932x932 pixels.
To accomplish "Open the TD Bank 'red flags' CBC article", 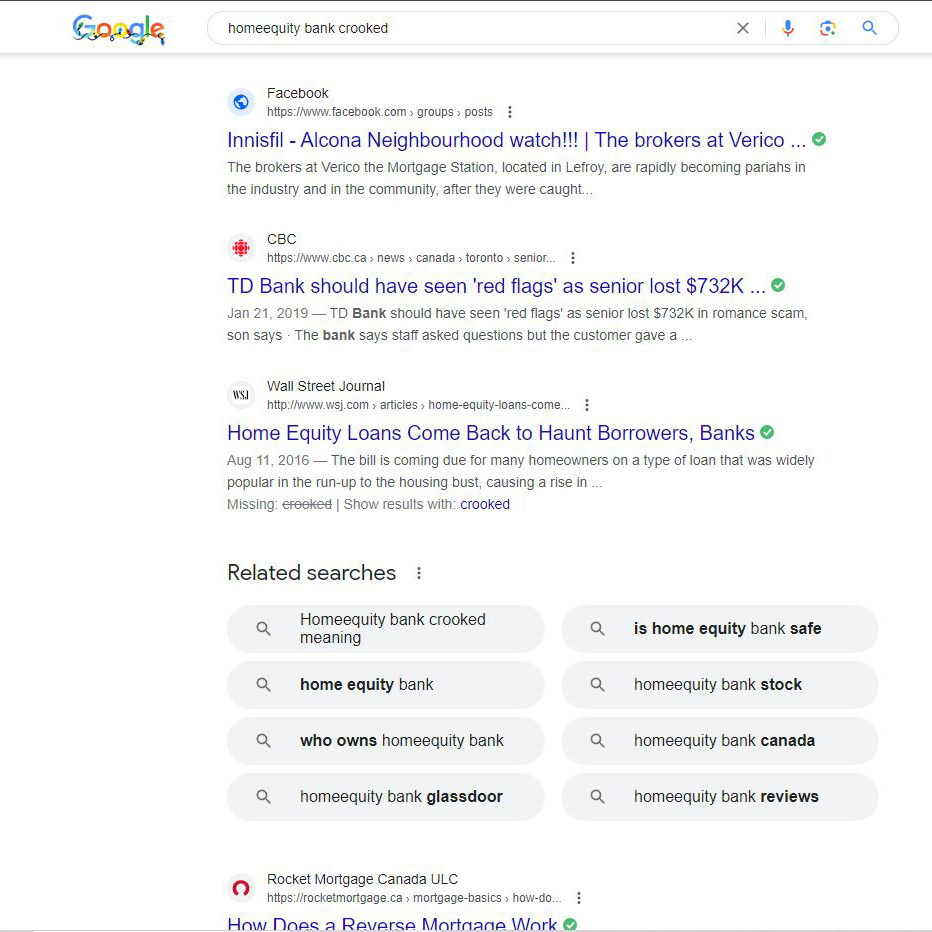I will (496, 286).
